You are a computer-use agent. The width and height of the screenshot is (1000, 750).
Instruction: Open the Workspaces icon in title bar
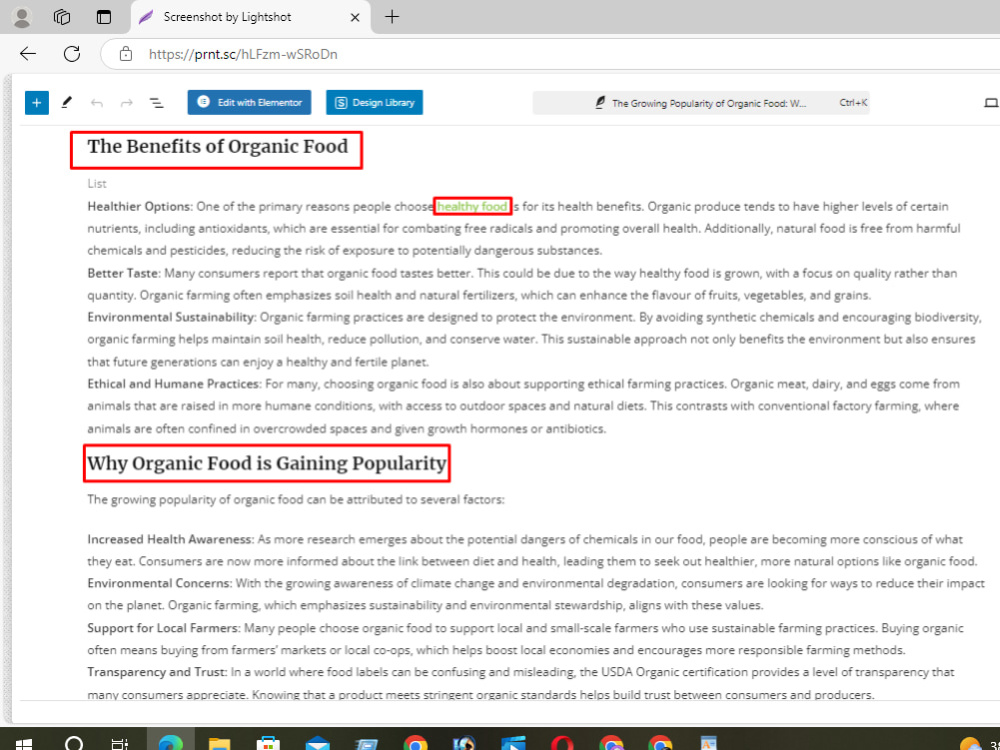[62, 17]
